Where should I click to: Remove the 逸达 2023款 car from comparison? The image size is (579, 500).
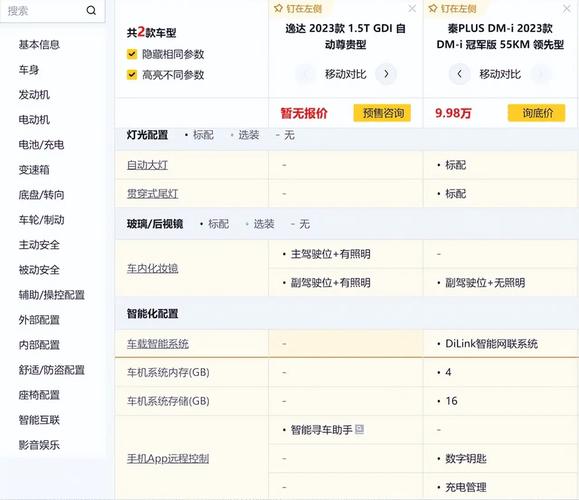pyautogui.click(x=412, y=8)
